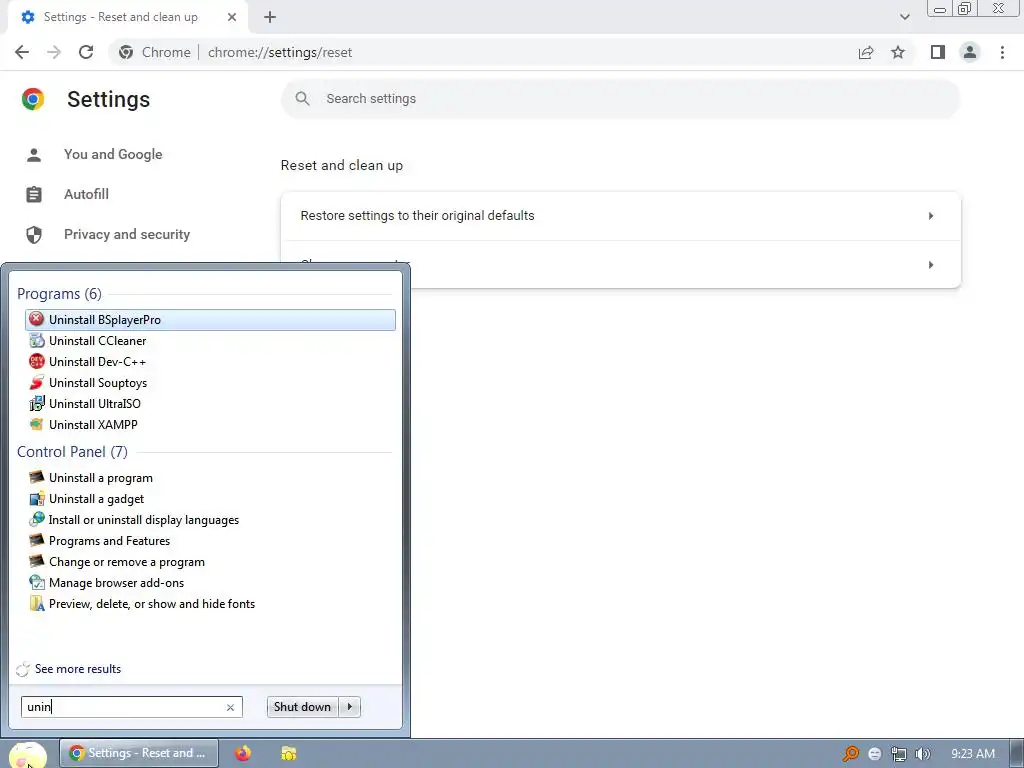Open the volume speaker tray icon
This screenshot has height=768, width=1024.
click(x=923, y=754)
